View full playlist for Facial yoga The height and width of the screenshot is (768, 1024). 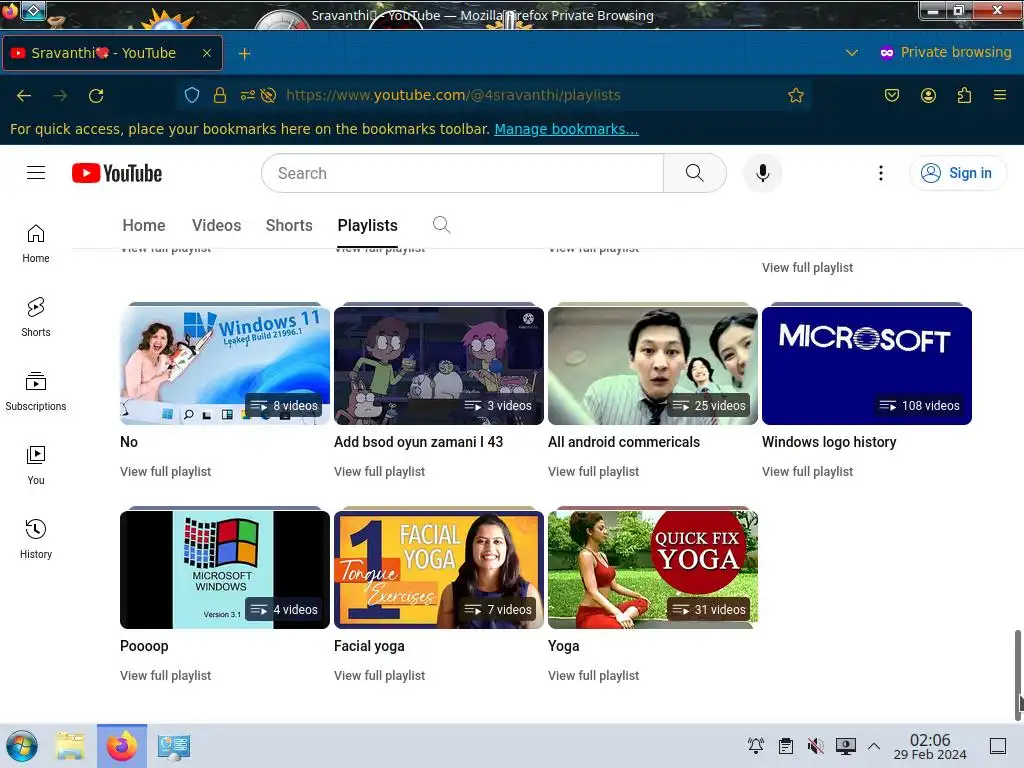[x=379, y=675]
